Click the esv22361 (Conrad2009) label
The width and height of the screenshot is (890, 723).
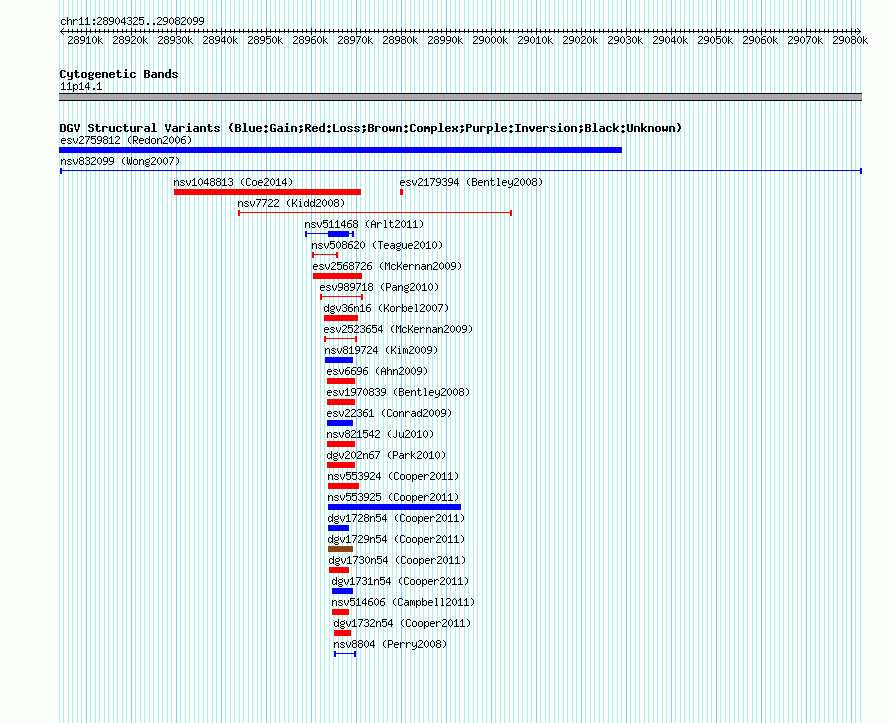[x=389, y=413]
